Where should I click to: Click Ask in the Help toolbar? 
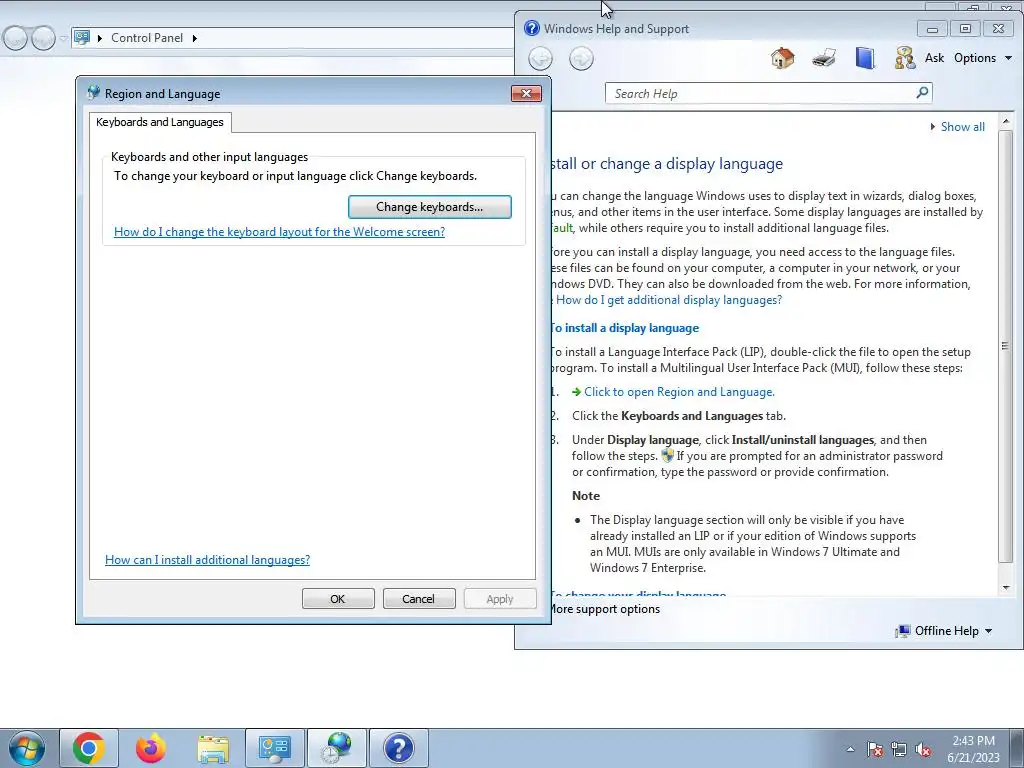934,58
